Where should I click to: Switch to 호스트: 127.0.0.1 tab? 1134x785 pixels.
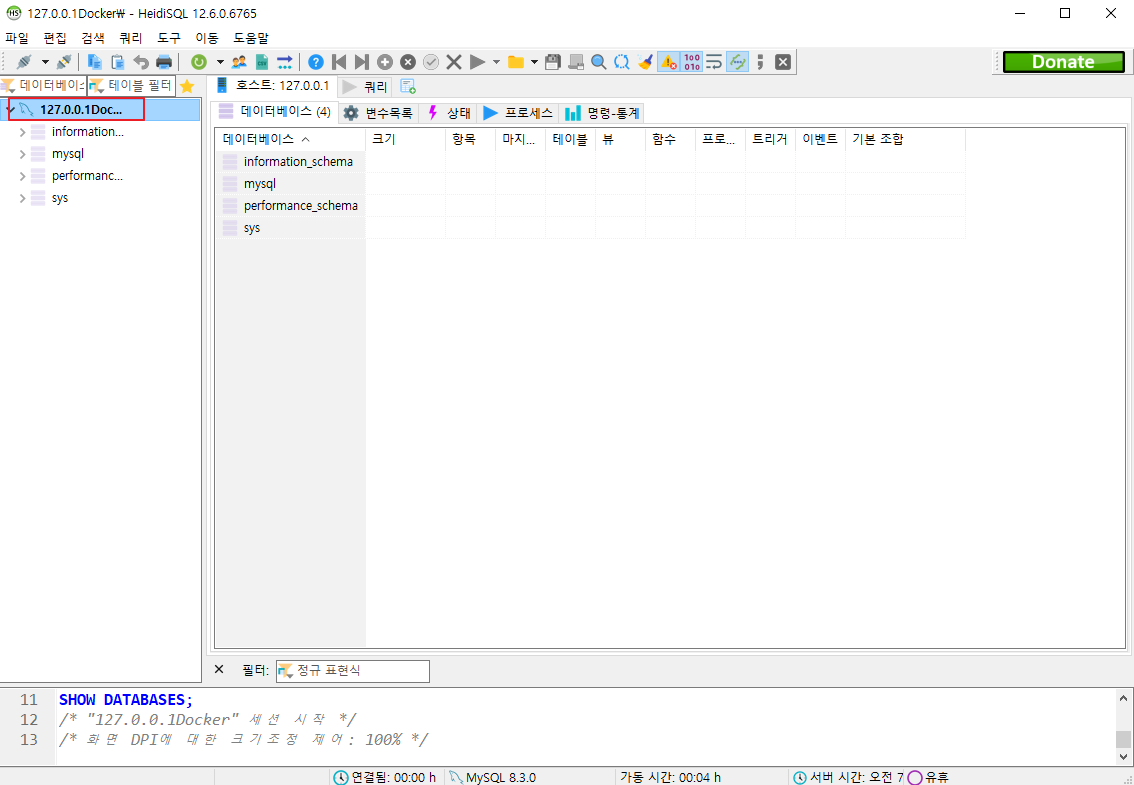[x=273, y=86]
